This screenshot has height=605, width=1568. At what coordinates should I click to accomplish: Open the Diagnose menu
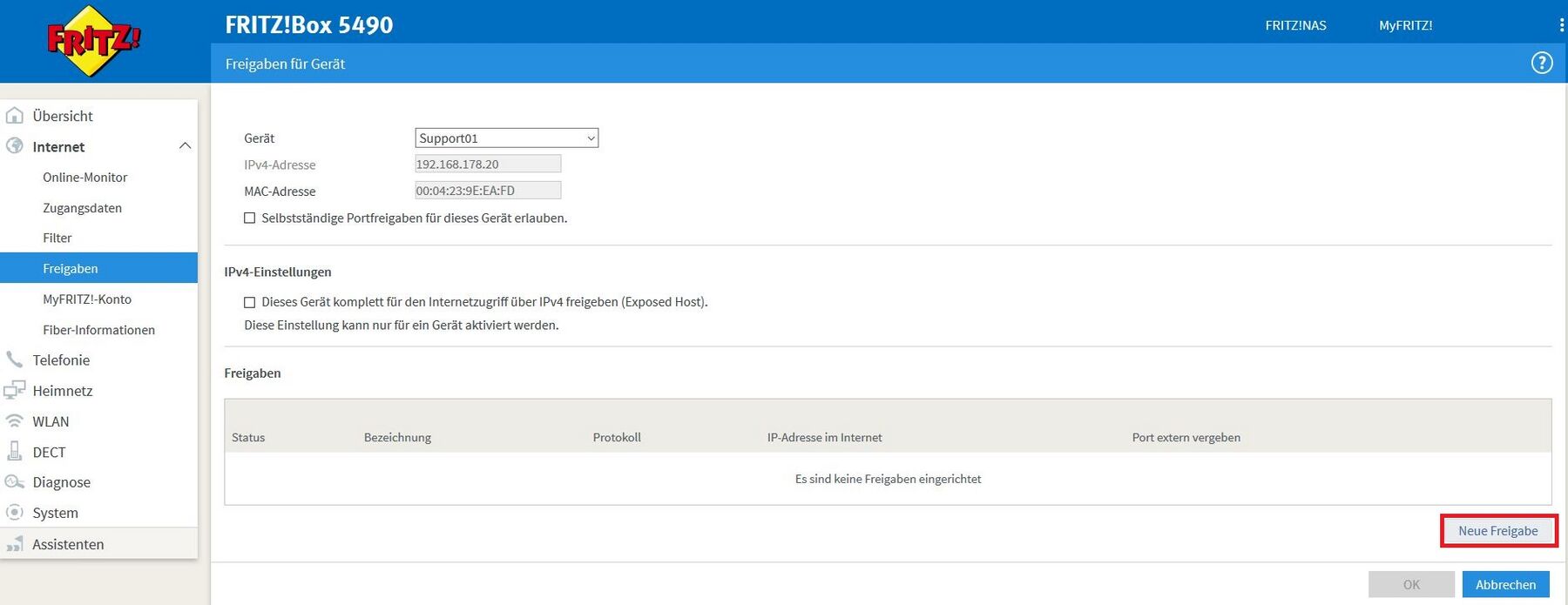click(x=62, y=482)
